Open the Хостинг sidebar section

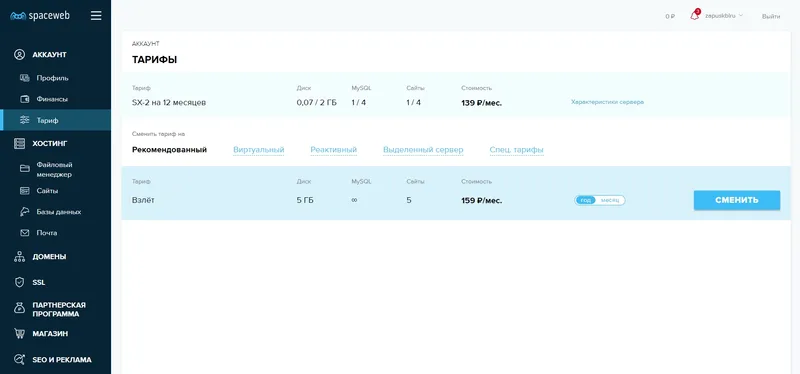click(x=50, y=143)
